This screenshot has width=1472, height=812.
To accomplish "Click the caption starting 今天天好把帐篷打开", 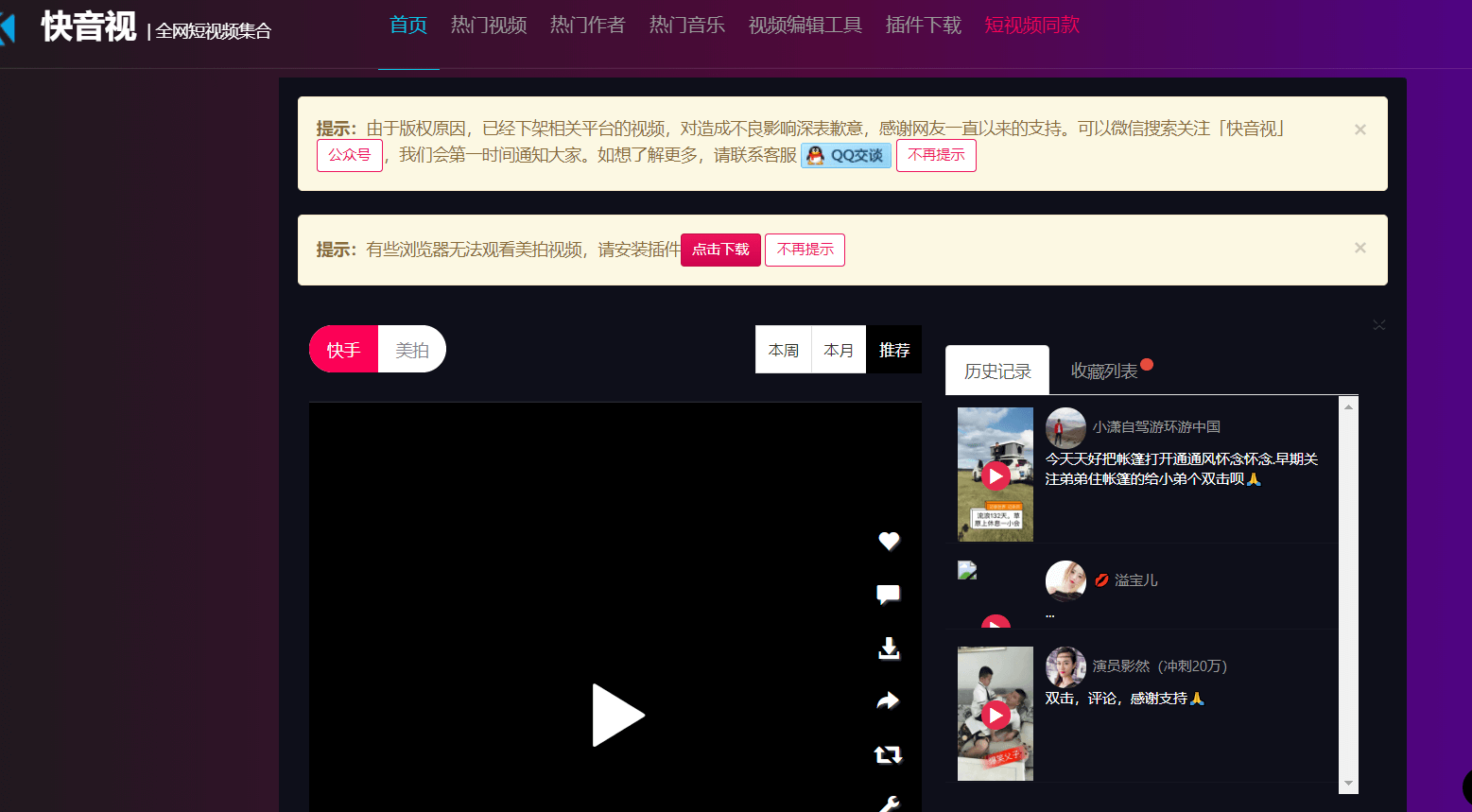I will pyautogui.click(x=1181, y=469).
